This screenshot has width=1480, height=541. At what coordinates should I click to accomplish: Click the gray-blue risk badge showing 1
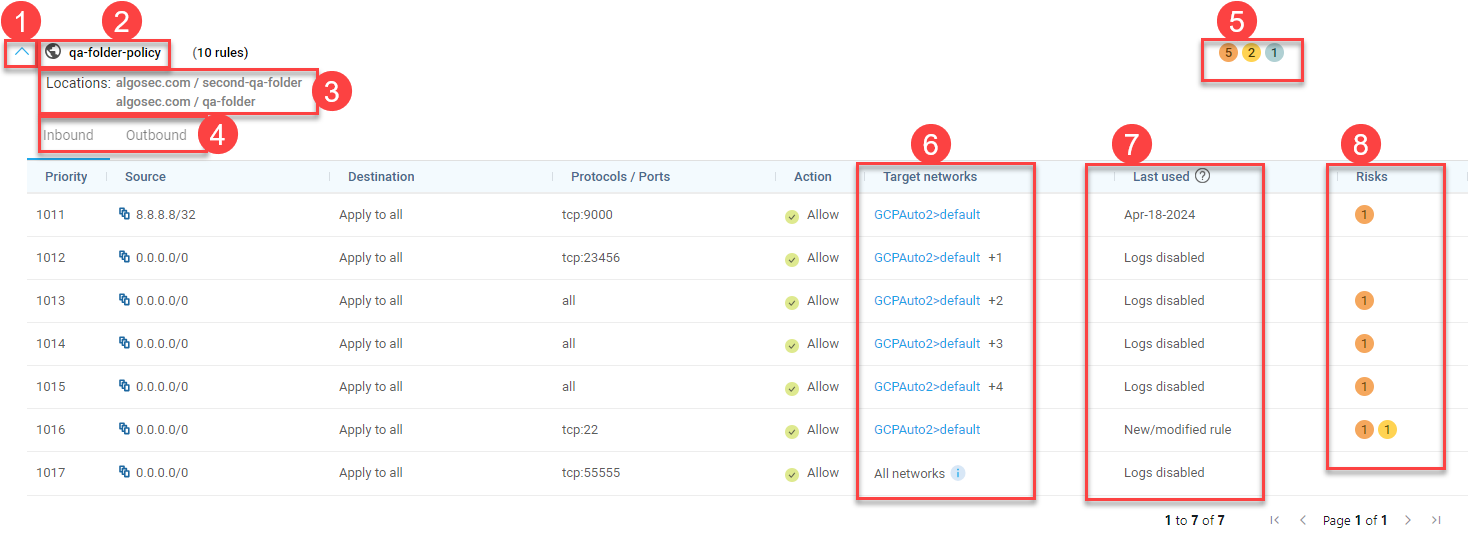pyautogui.click(x=1274, y=52)
